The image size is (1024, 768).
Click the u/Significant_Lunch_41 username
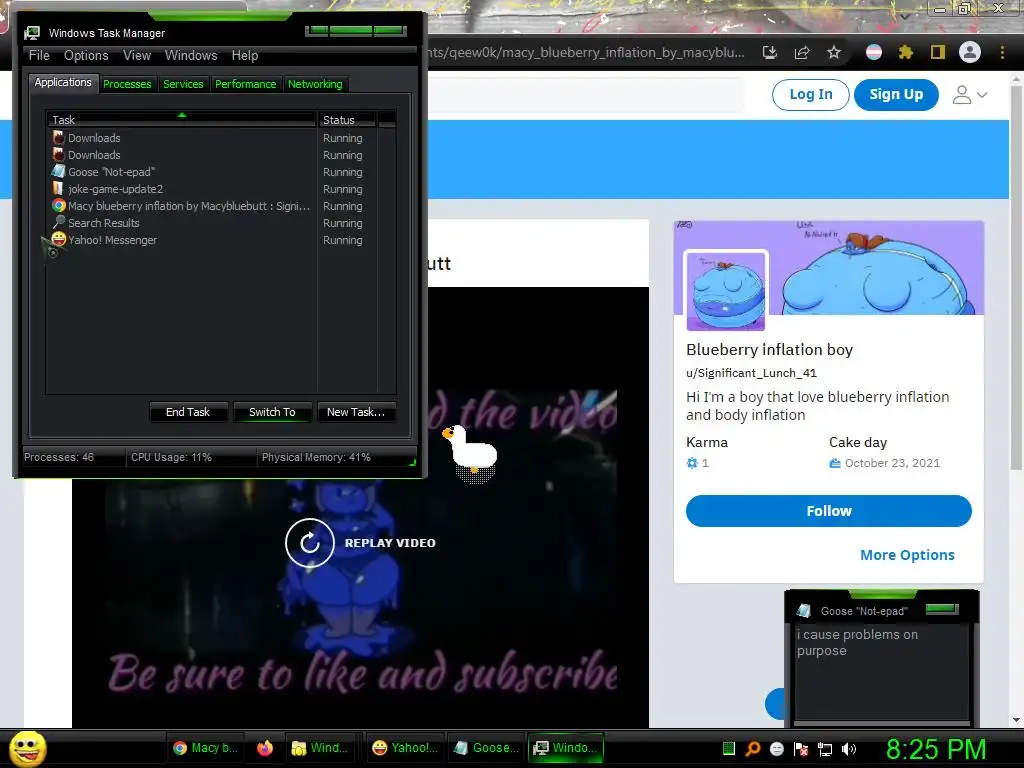(x=751, y=373)
